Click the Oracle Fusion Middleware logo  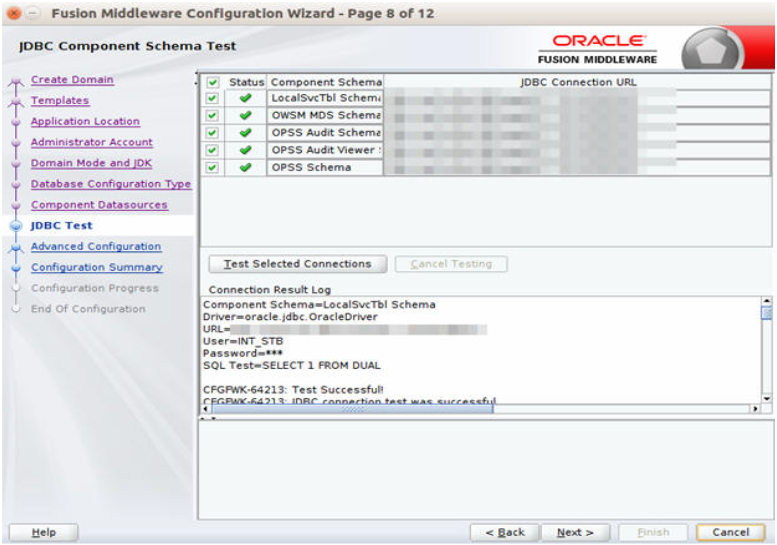[x=597, y=49]
